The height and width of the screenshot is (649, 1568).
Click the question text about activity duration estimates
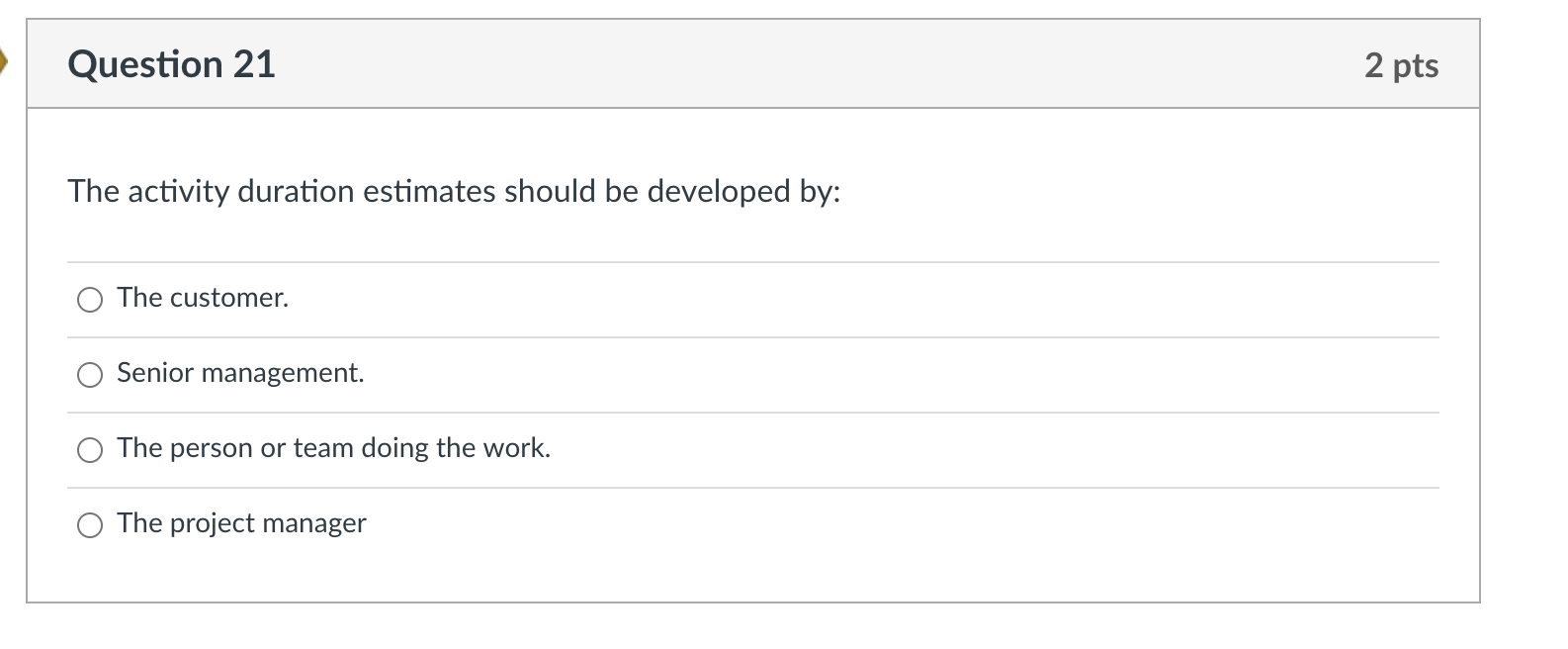click(x=454, y=191)
